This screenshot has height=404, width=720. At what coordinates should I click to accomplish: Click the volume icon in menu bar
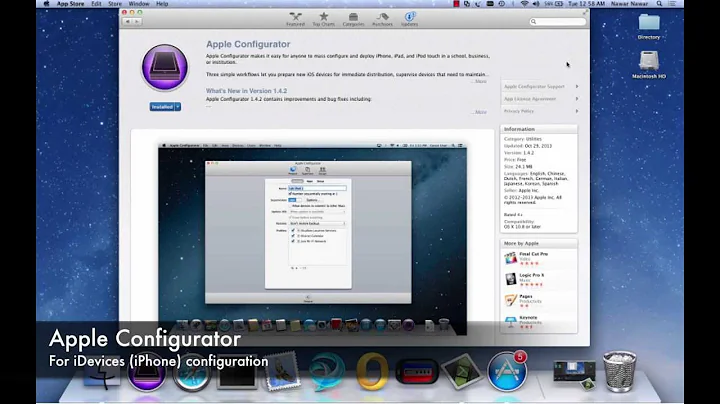tap(536, 4)
